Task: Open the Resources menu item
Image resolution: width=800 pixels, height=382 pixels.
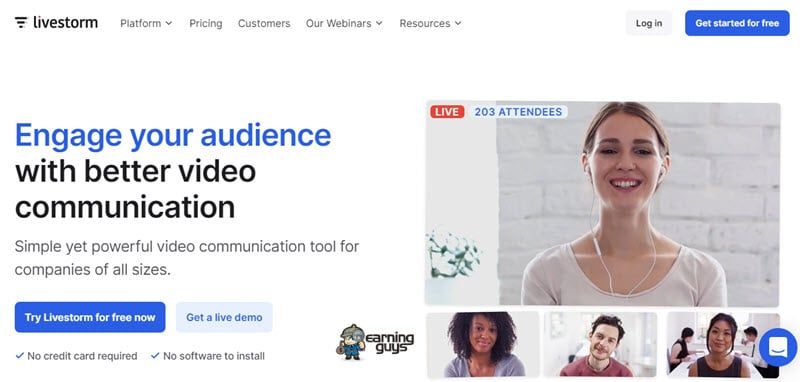Action: tap(424, 23)
